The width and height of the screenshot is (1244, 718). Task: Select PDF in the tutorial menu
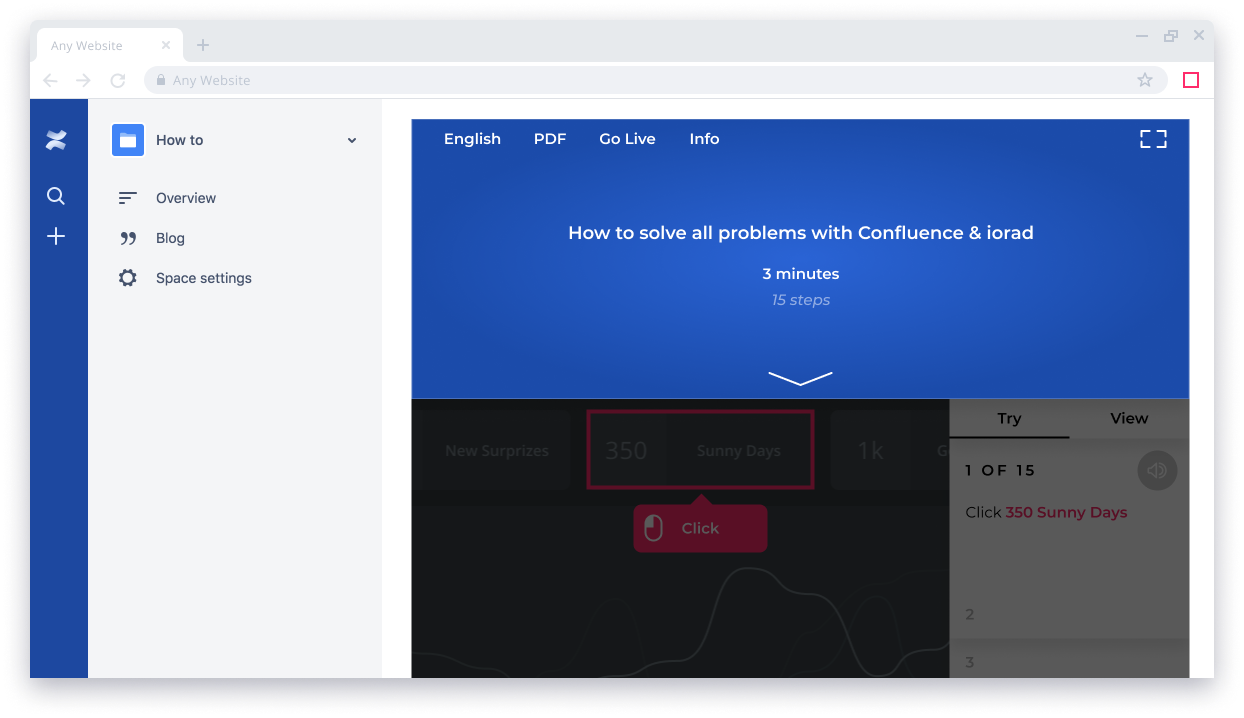[550, 139]
